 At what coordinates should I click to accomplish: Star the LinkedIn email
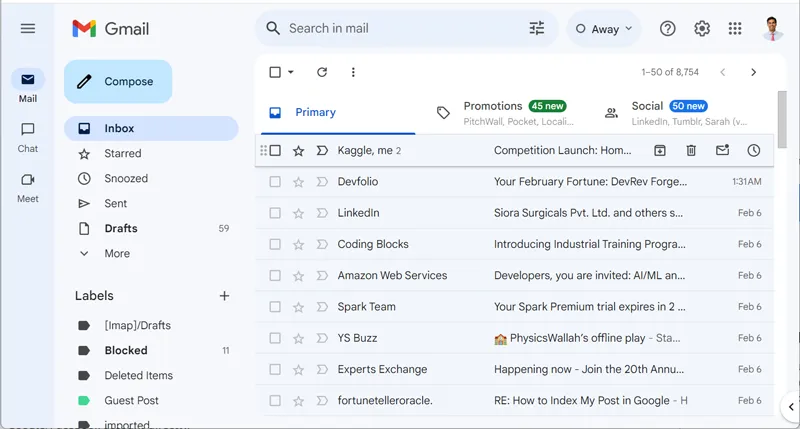tap(298, 213)
